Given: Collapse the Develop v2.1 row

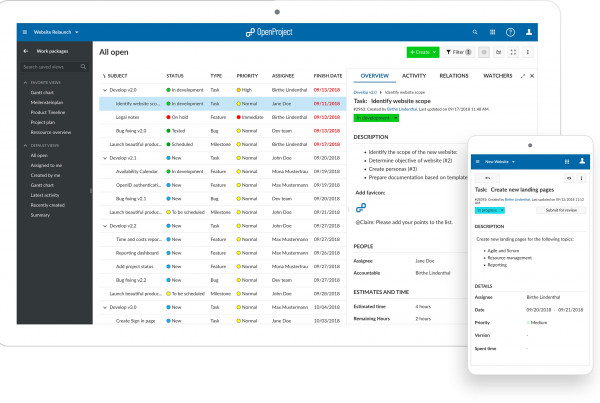Looking at the screenshot, I should click(105, 158).
